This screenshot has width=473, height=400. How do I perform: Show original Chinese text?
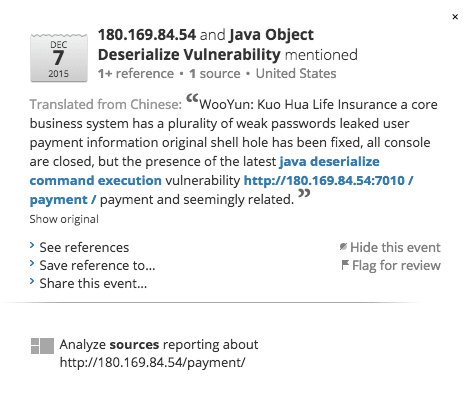[64, 219]
